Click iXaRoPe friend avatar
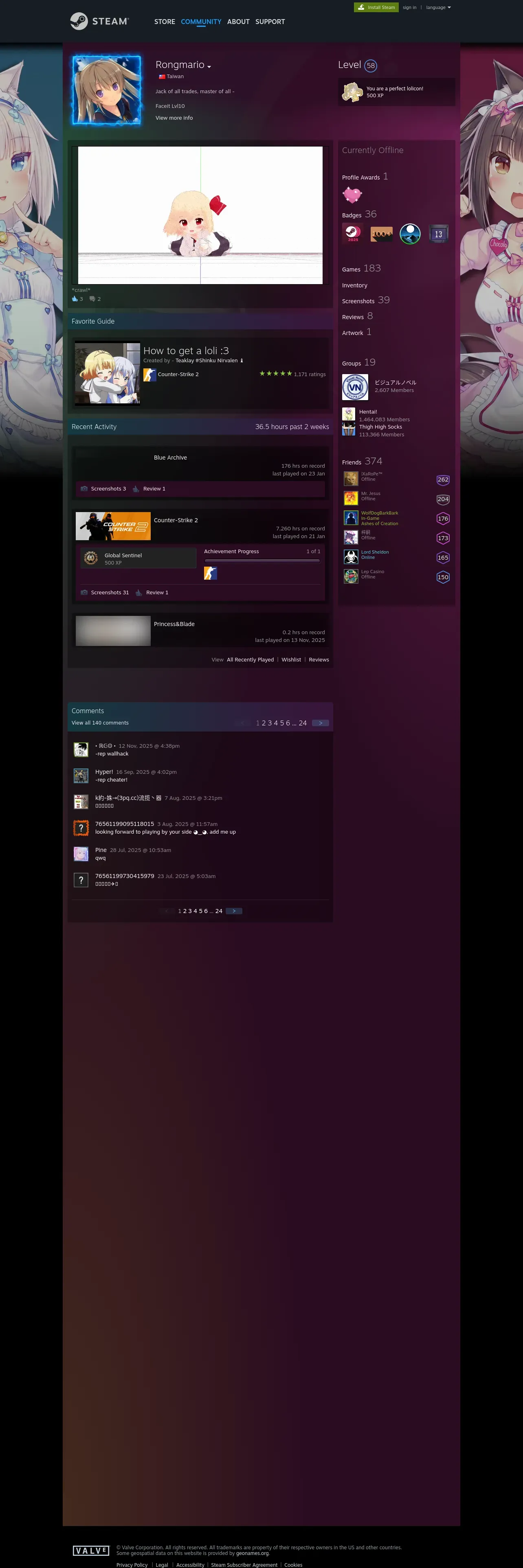 click(x=351, y=478)
